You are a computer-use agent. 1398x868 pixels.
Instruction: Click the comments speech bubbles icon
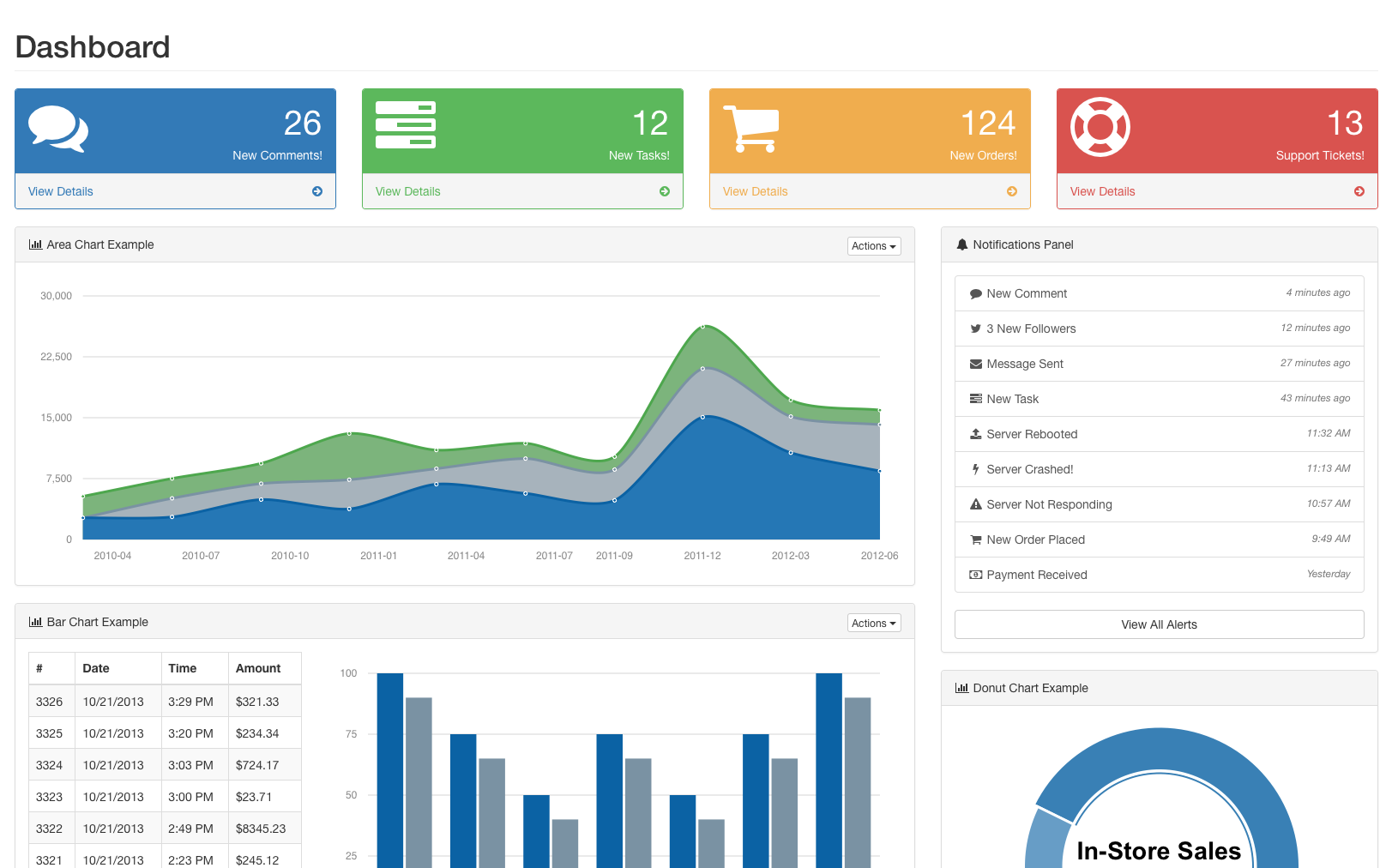58,129
